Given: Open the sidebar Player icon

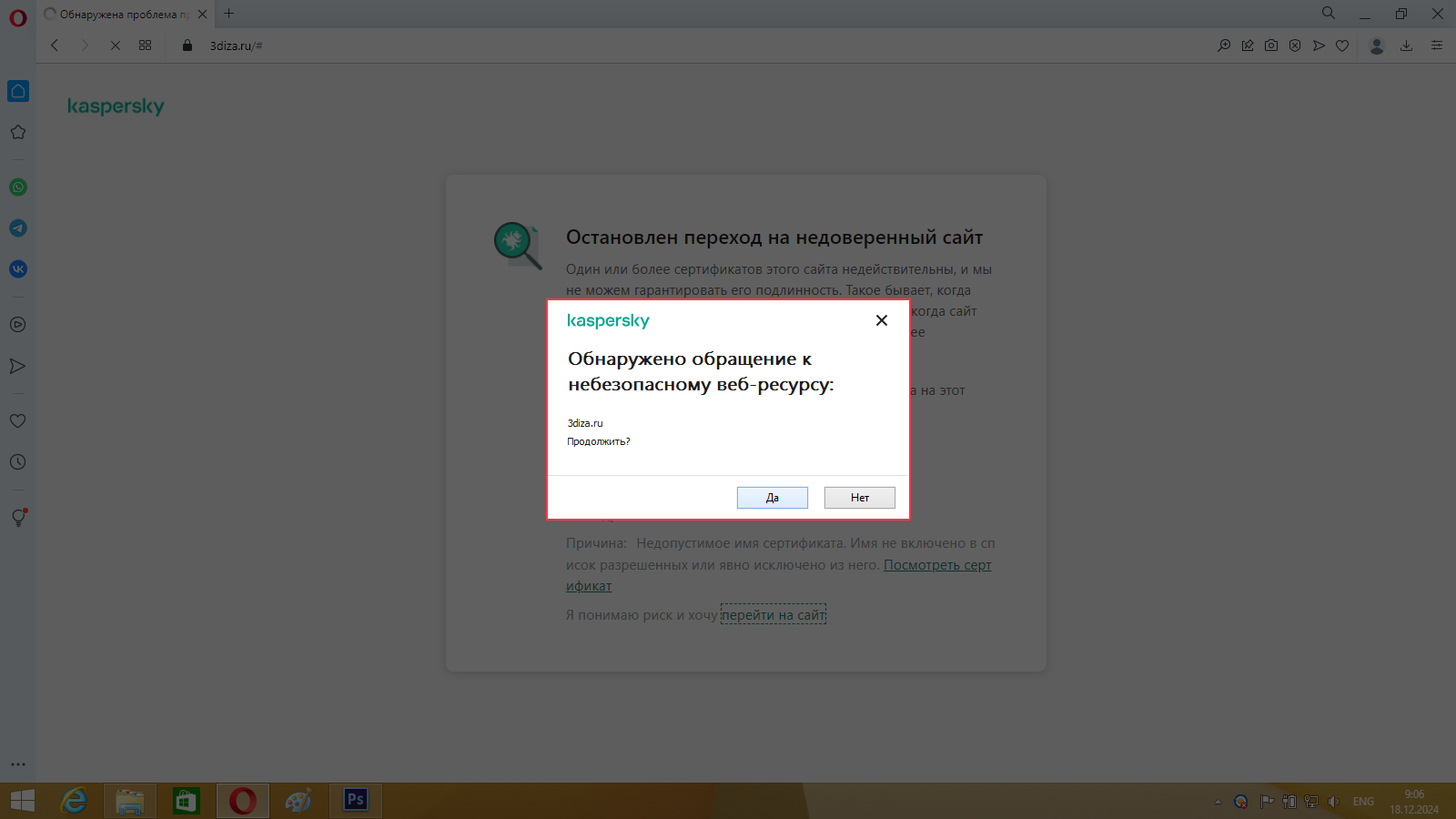Looking at the screenshot, I should coord(18,325).
